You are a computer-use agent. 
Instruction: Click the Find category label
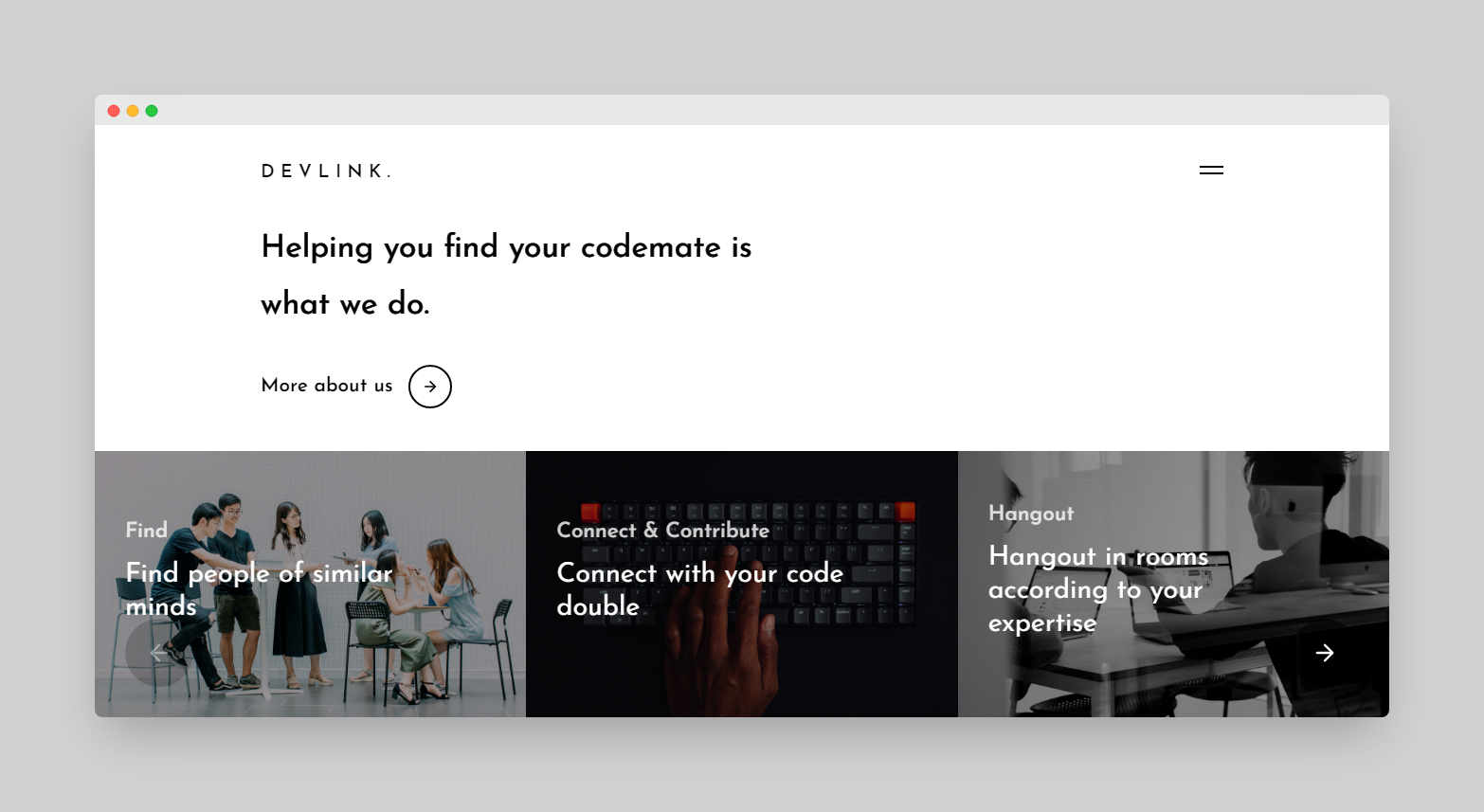(146, 531)
